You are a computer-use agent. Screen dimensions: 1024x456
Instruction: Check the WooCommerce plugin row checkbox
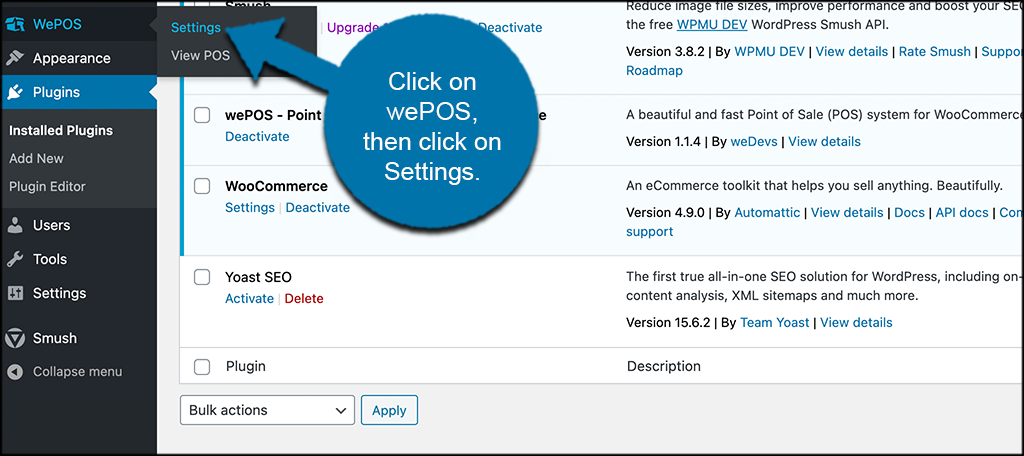point(202,186)
